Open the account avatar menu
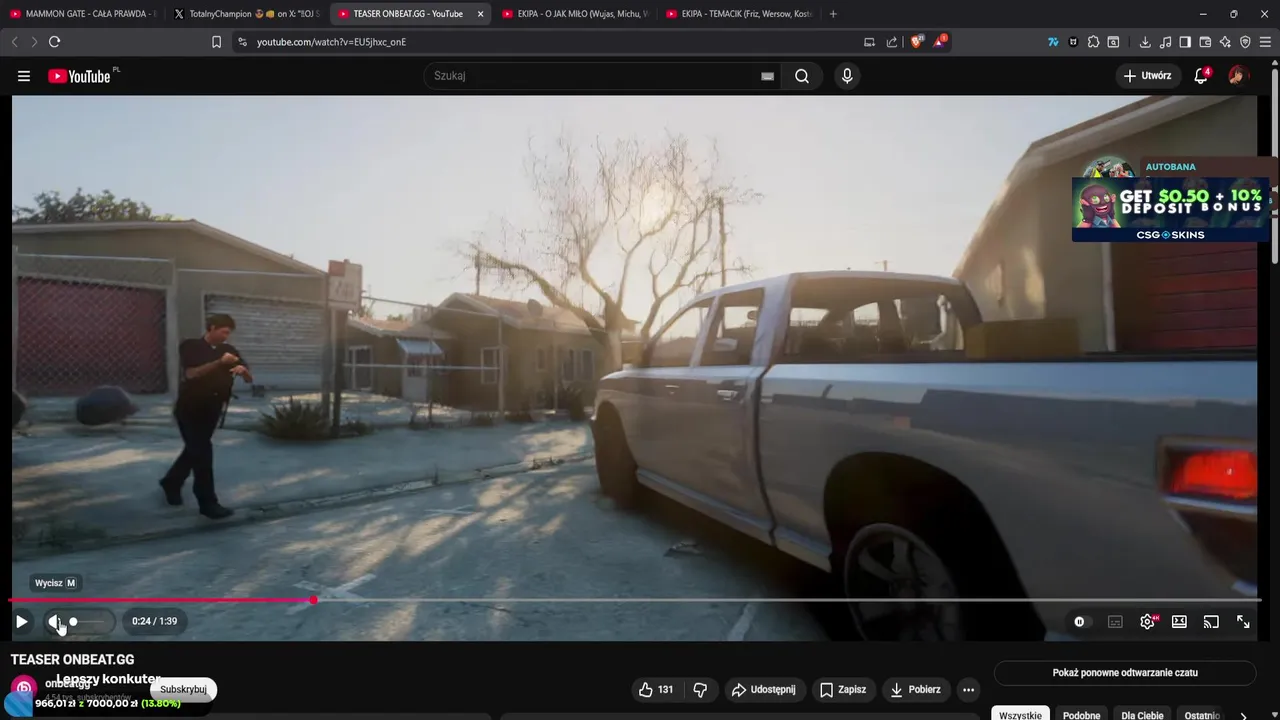The image size is (1280, 720). pos(1238,76)
